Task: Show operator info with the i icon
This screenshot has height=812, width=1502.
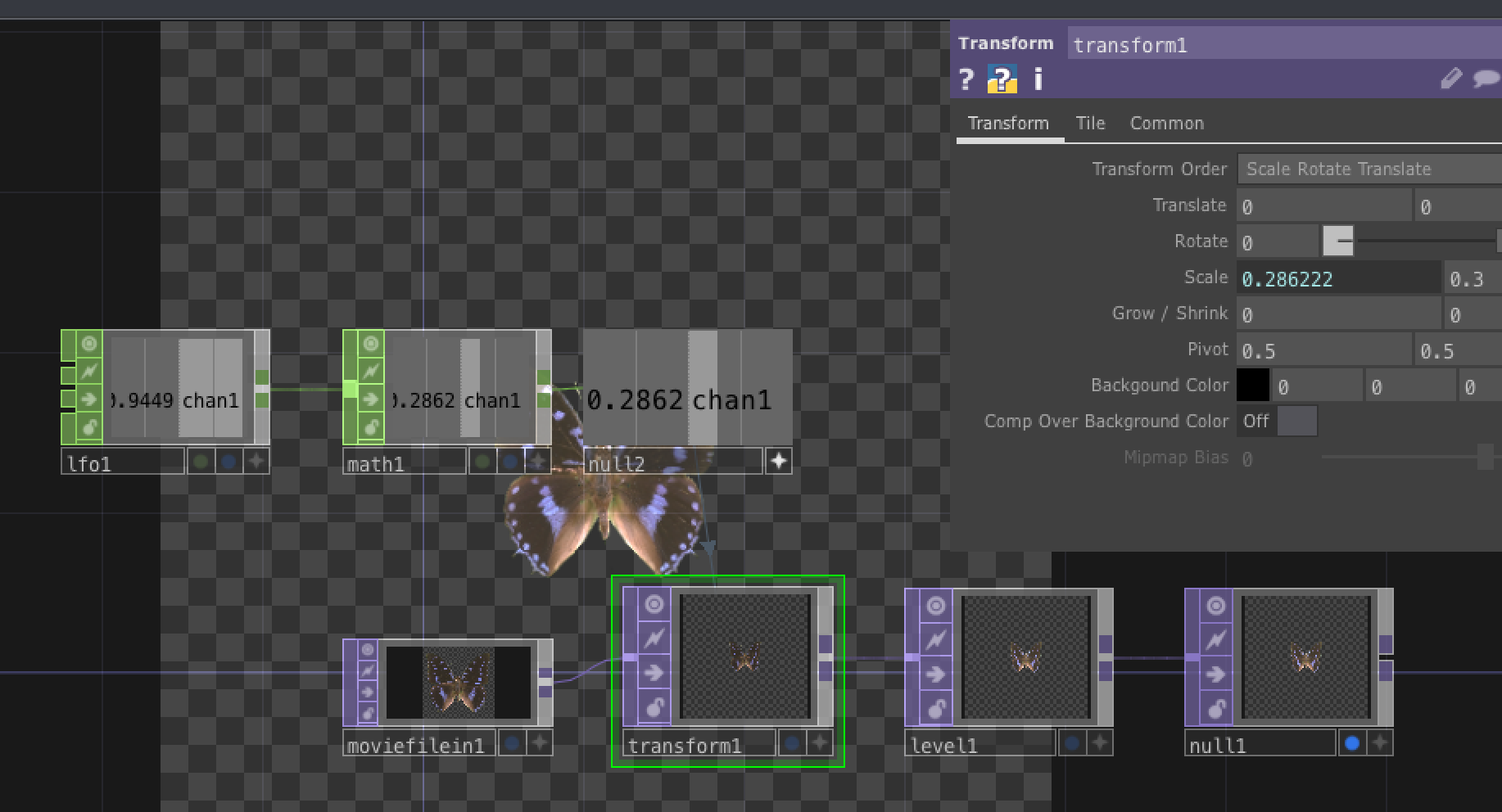Action: (x=1038, y=79)
